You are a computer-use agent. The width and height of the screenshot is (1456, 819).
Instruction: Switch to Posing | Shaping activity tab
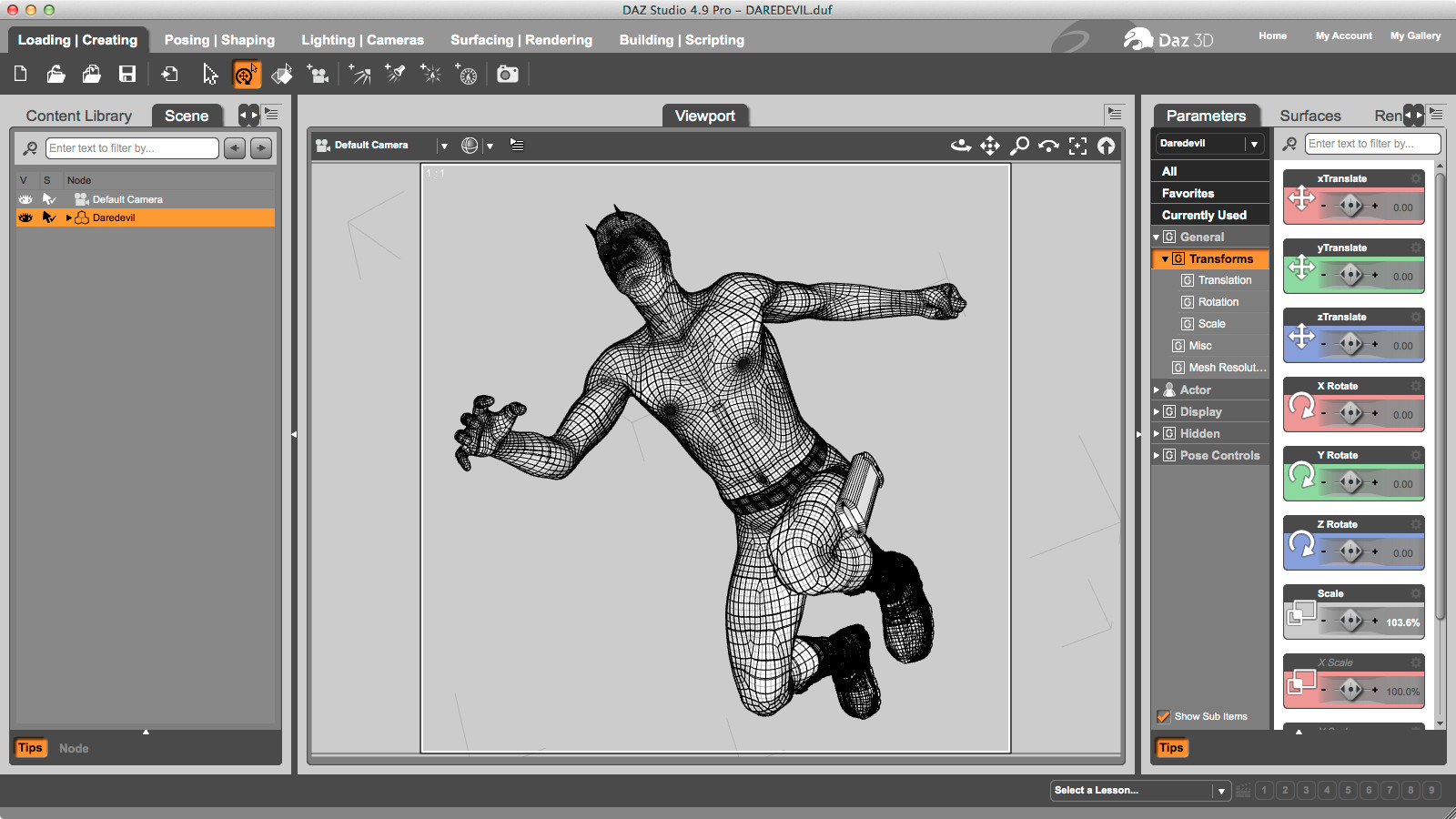point(219,40)
